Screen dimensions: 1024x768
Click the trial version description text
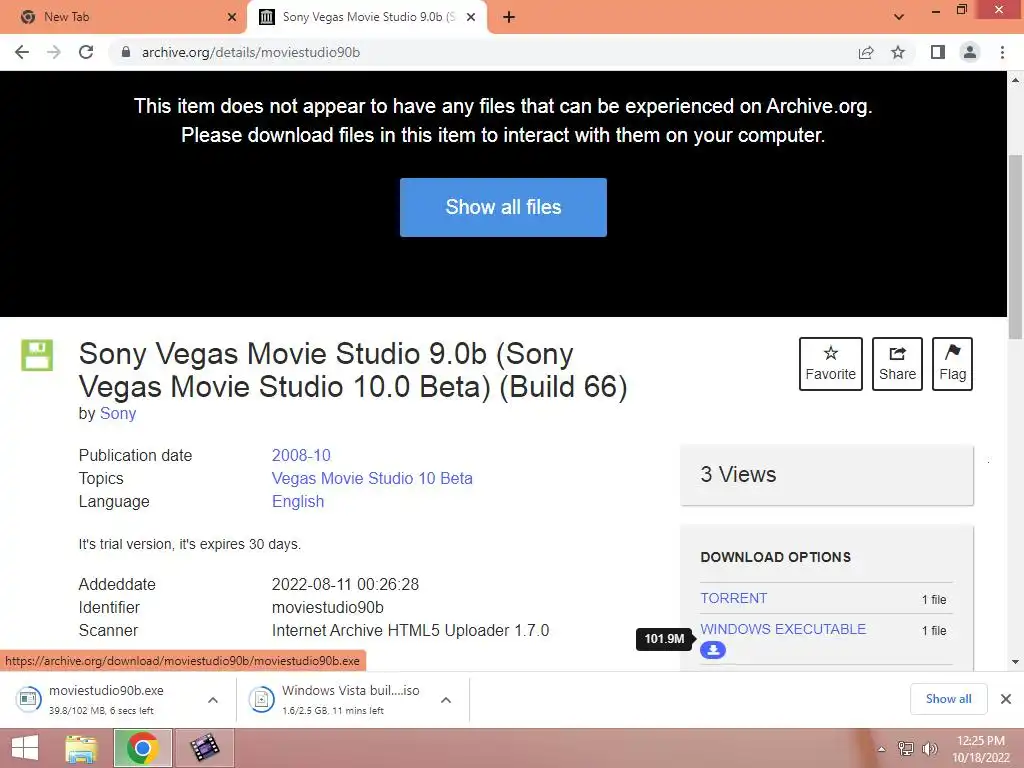190,544
